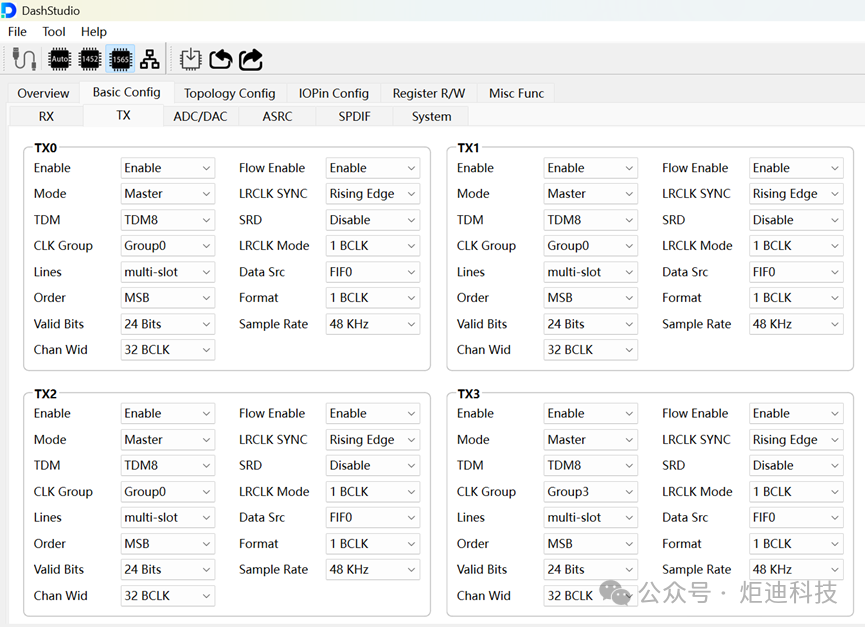The width and height of the screenshot is (865, 627).
Task: Switch to the ADC/DAC sub-tab
Action: point(200,117)
